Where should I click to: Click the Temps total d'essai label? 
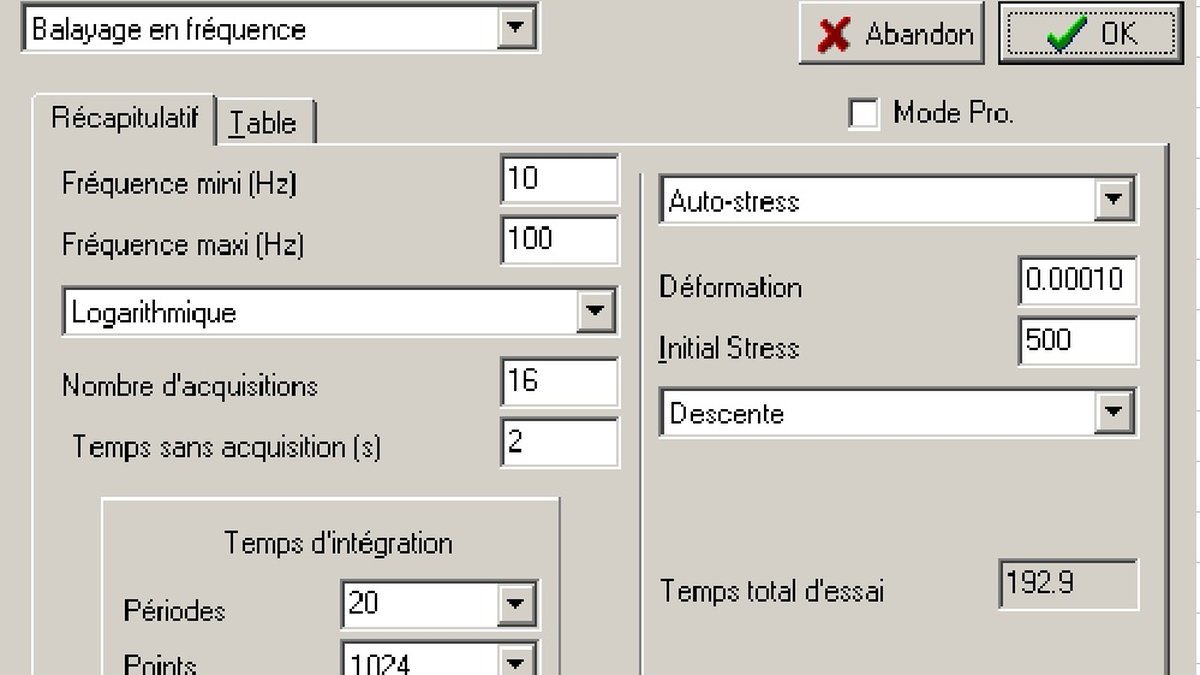click(772, 591)
